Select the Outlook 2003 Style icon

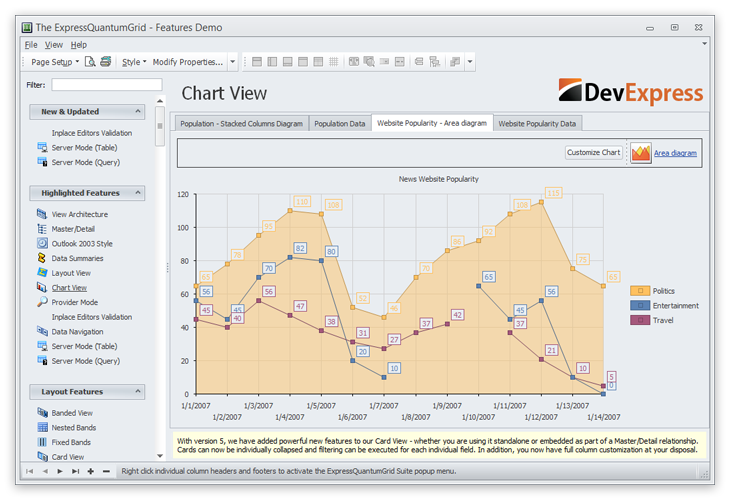[x=42, y=243]
